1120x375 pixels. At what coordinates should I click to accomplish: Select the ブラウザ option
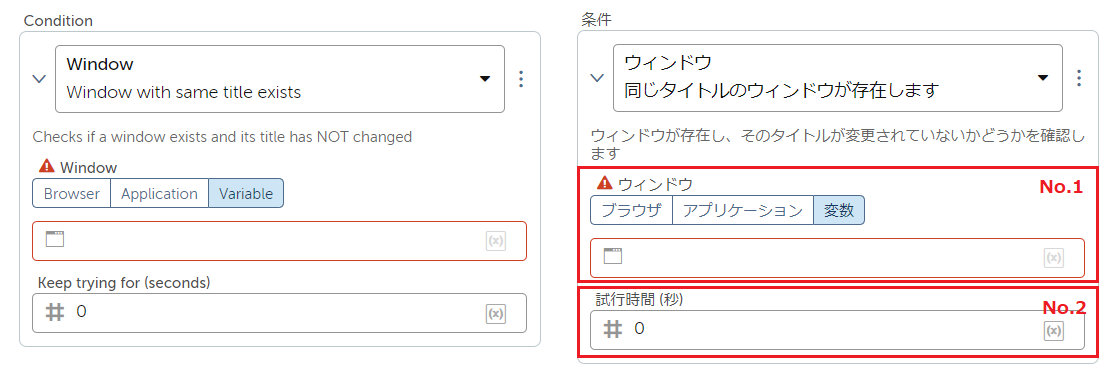[x=631, y=210]
